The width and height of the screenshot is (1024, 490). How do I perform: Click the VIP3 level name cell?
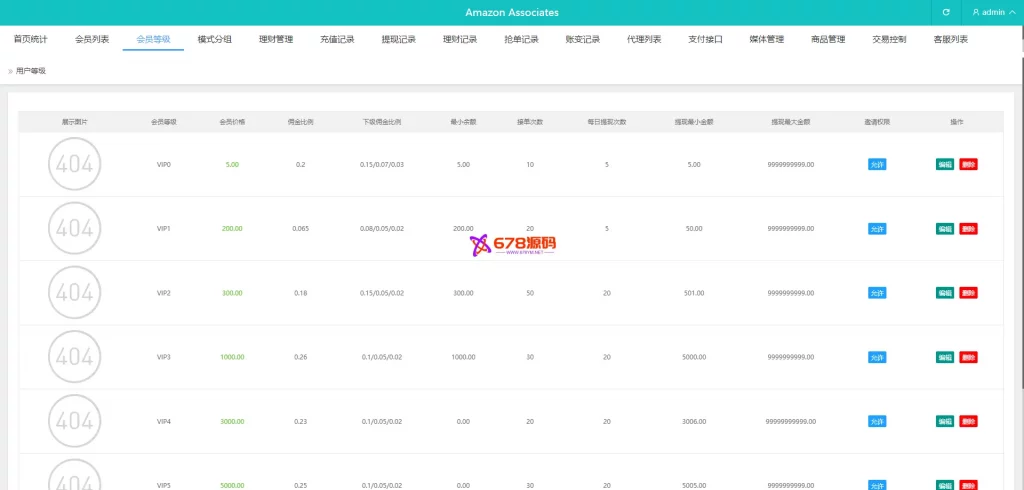tap(164, 357)
